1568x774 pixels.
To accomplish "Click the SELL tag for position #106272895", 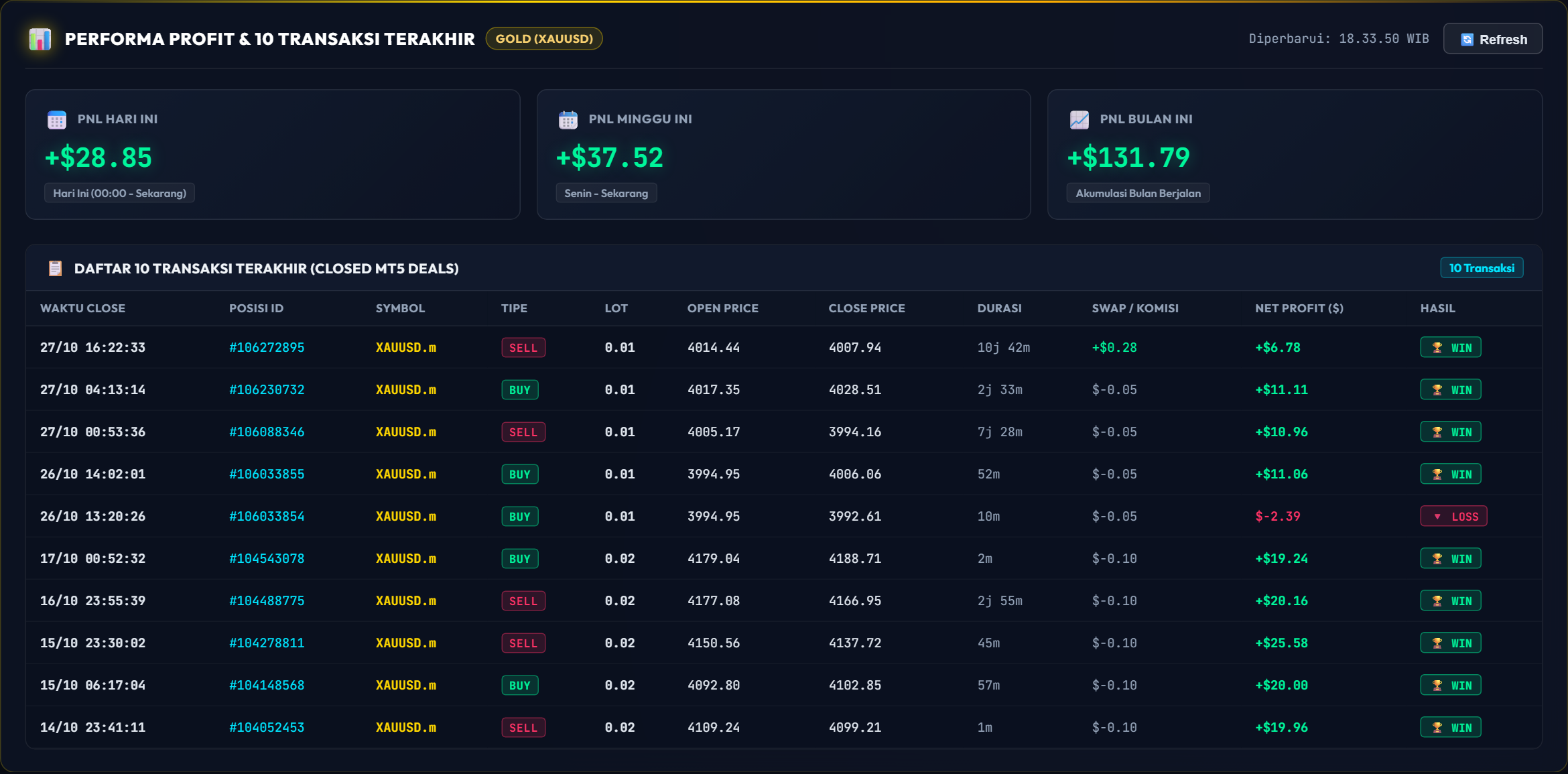I will [523, 347].
